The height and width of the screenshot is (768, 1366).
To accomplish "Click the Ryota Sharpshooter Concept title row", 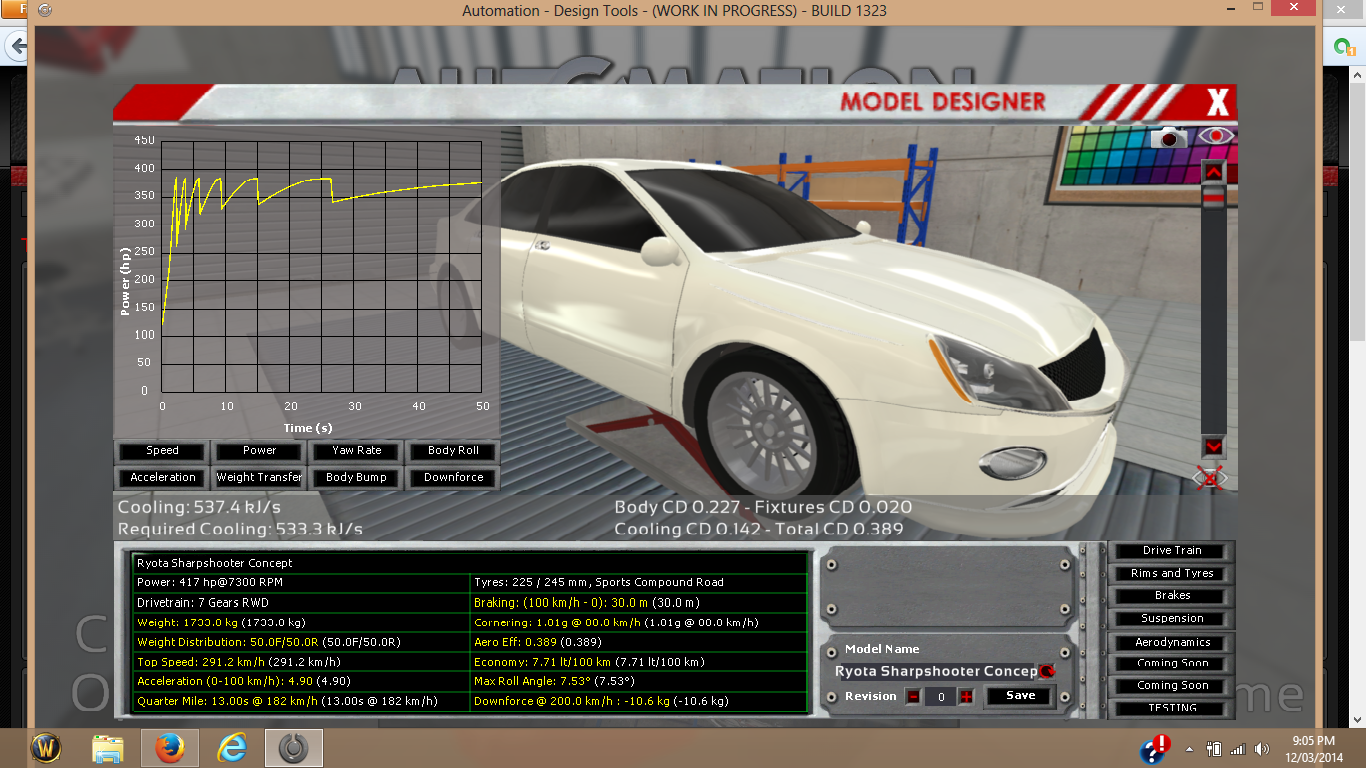I will tap(469, 563).
